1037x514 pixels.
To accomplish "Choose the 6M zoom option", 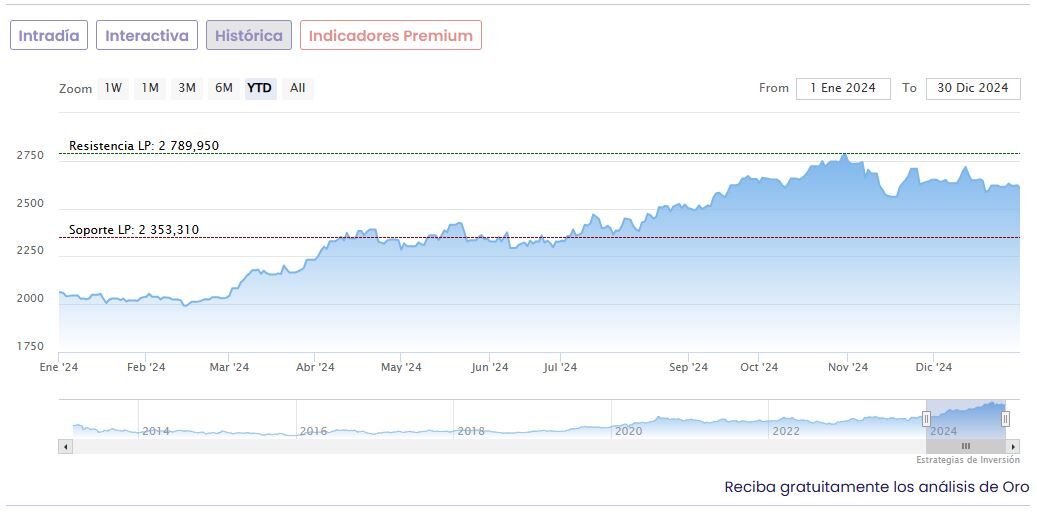I will click(x=223, y=88).
